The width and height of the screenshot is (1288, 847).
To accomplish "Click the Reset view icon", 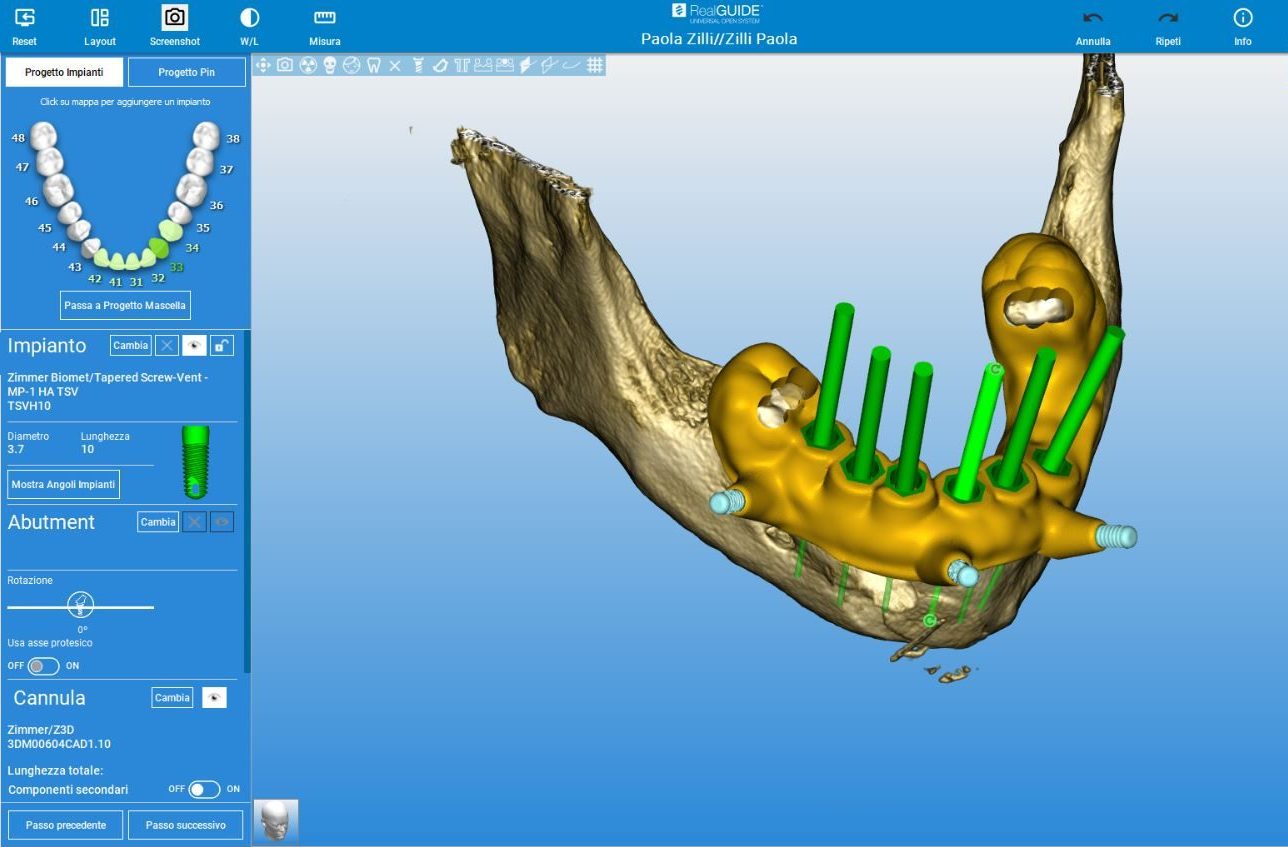I will pos(25,18).
